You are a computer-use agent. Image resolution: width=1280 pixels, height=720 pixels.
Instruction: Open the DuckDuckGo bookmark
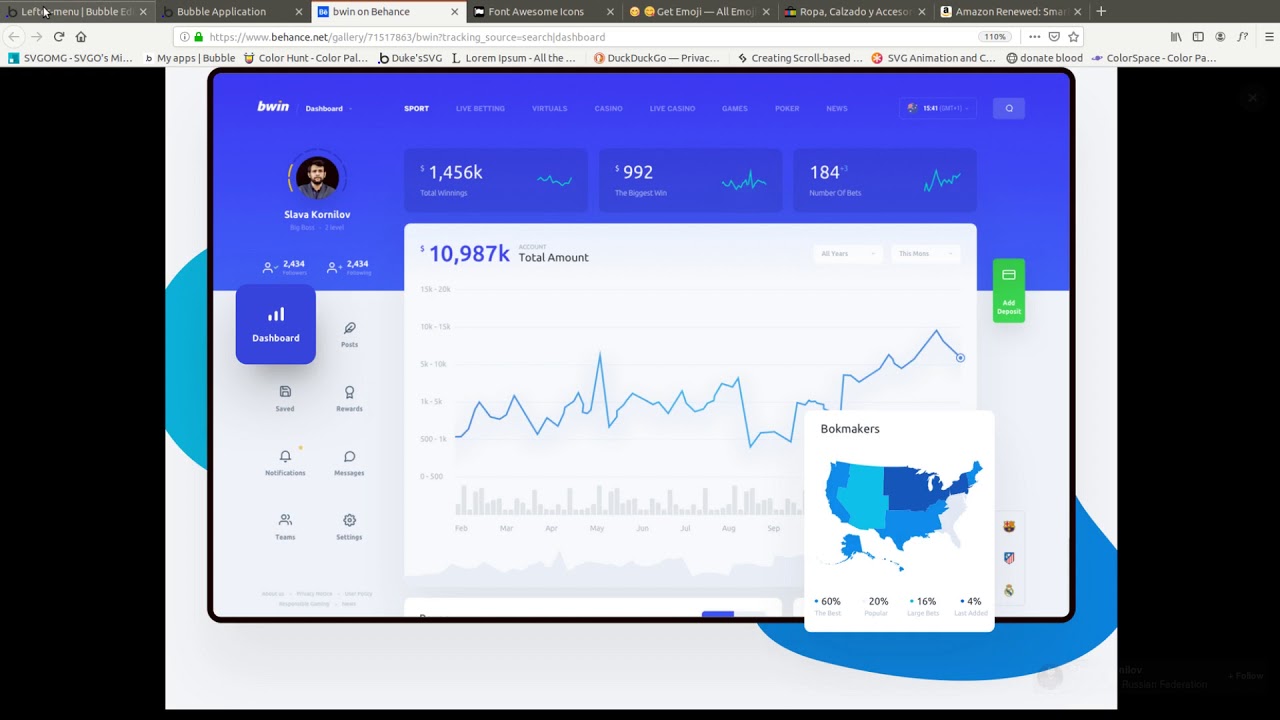[x=656, y=58]
